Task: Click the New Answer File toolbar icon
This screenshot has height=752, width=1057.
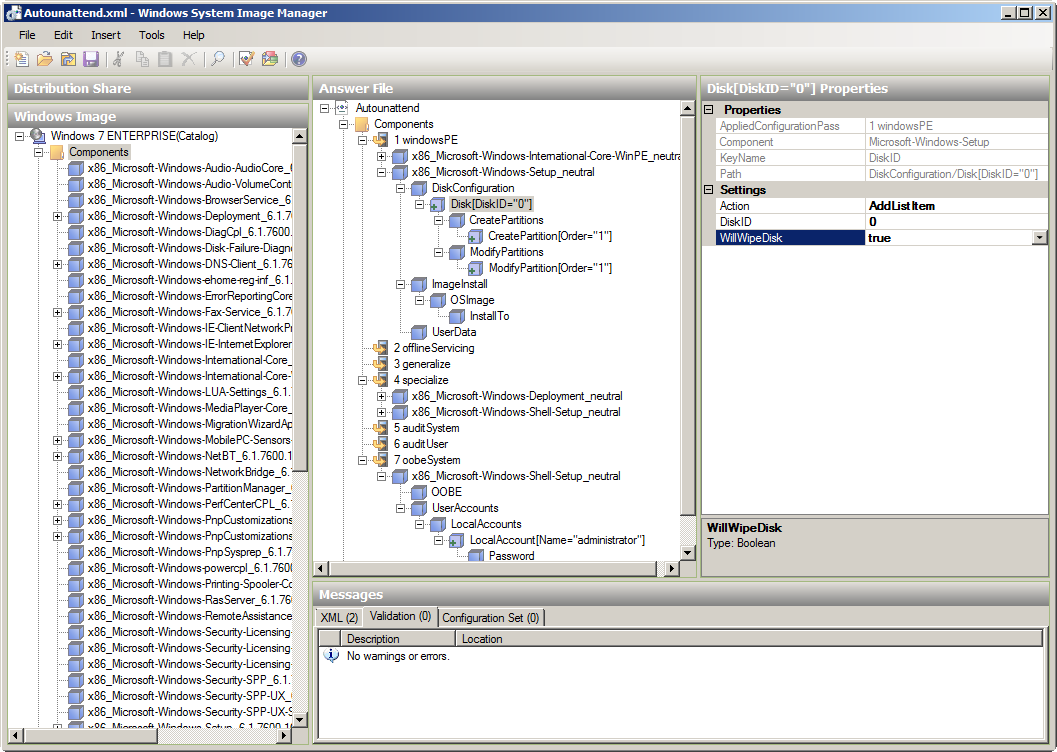Action: pyautogui.click(x=22, y=59)
